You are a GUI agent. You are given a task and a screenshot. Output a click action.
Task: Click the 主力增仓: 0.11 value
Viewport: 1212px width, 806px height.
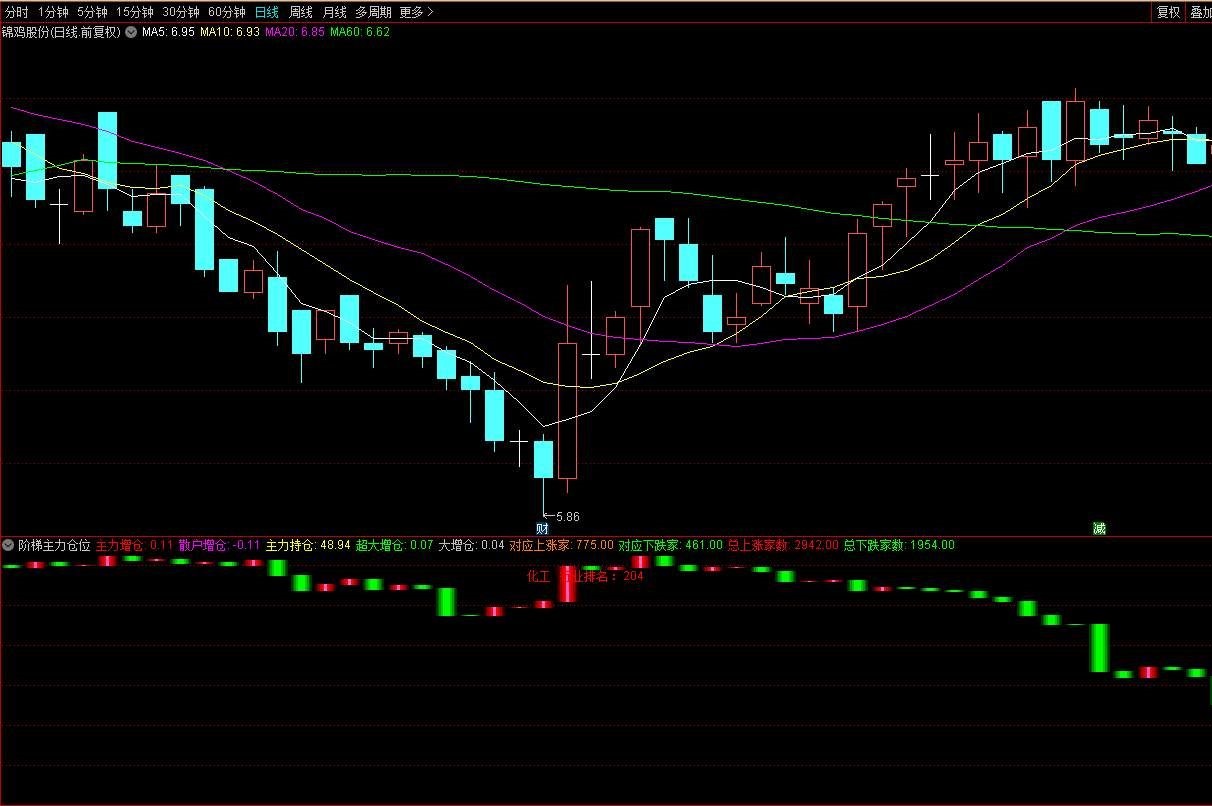pyautogui.click(x=134, y=545)
